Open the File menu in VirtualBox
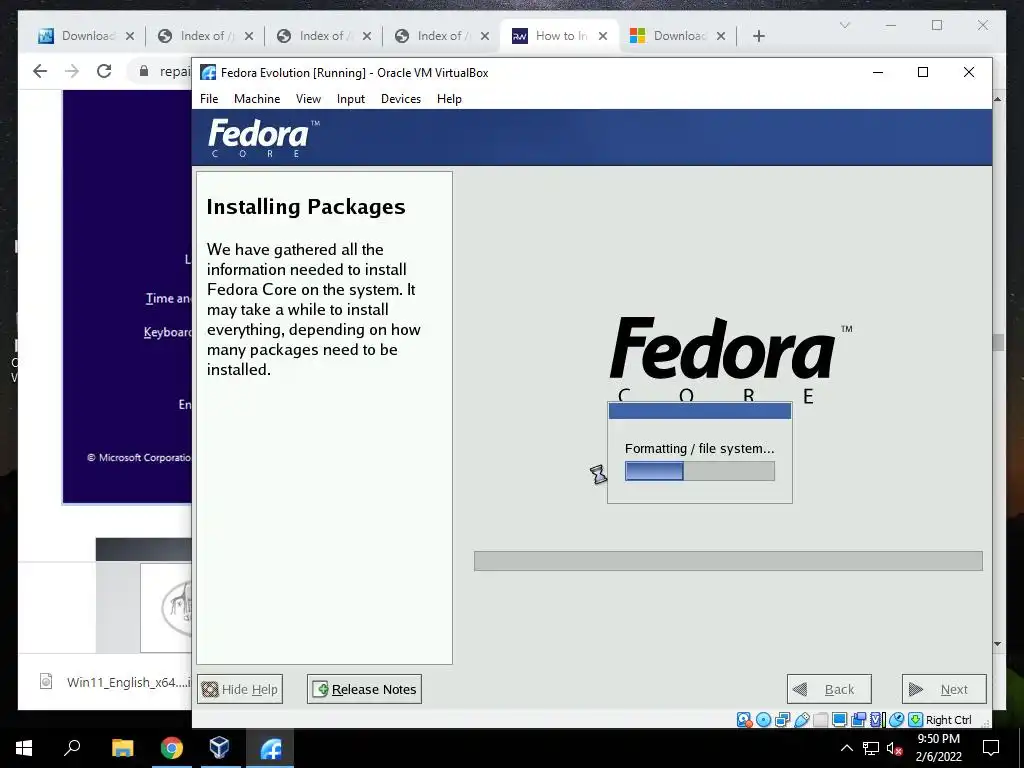Viewport: 1024px width, 768px height. point(209,99)
